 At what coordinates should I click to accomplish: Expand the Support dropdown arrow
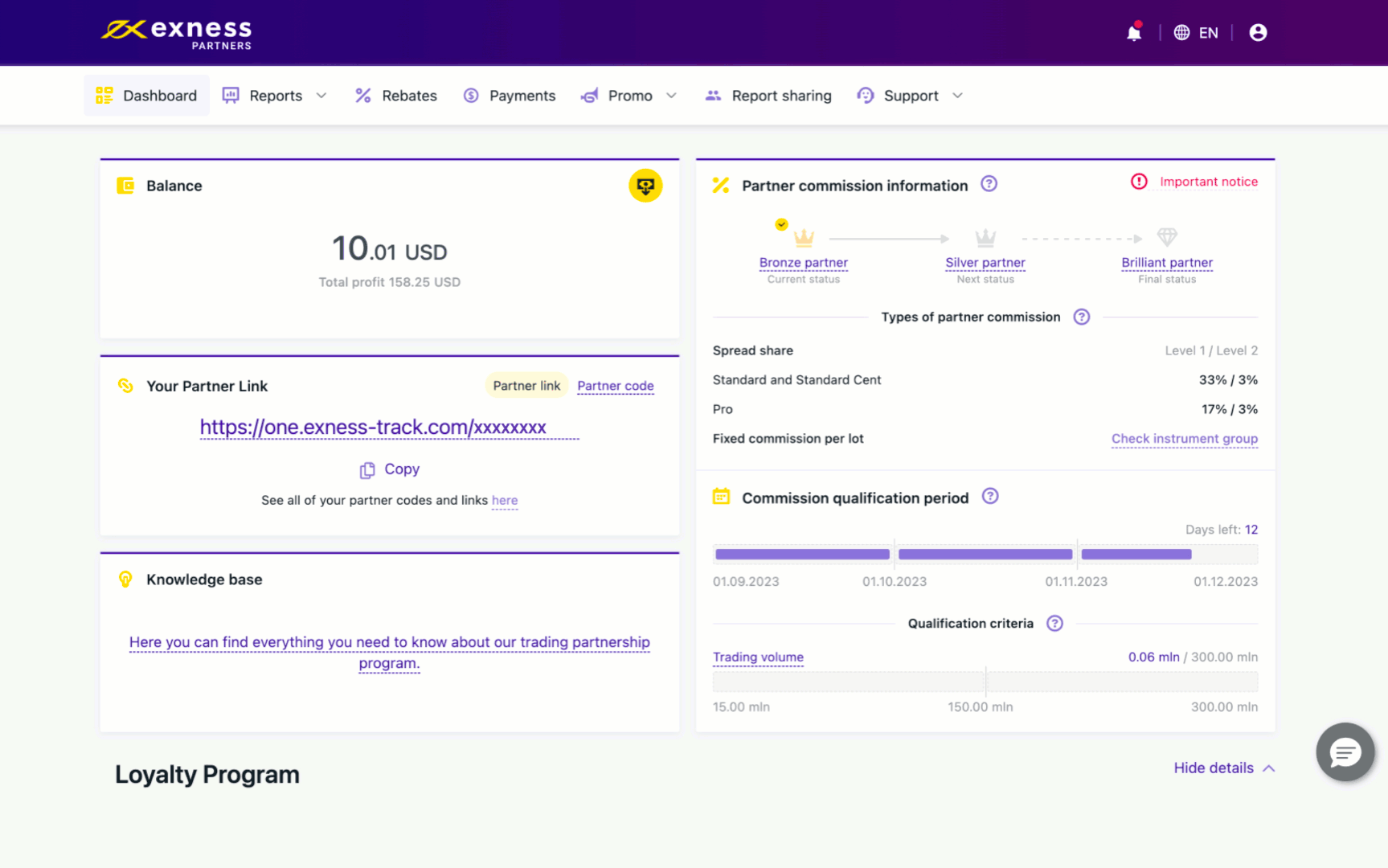pyautogui.click(x=957, y=96)
